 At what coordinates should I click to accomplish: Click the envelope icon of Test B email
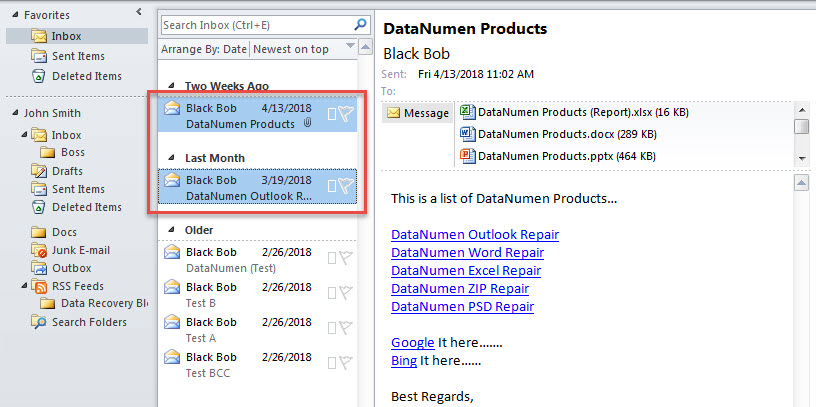172,287
